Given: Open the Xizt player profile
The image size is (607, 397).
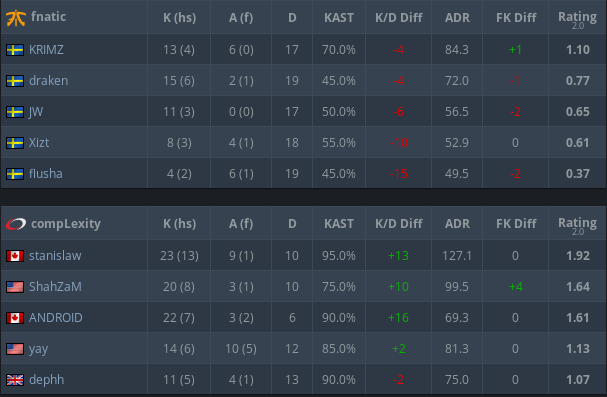Looking at the screenshot, I should tap(39, 142).
